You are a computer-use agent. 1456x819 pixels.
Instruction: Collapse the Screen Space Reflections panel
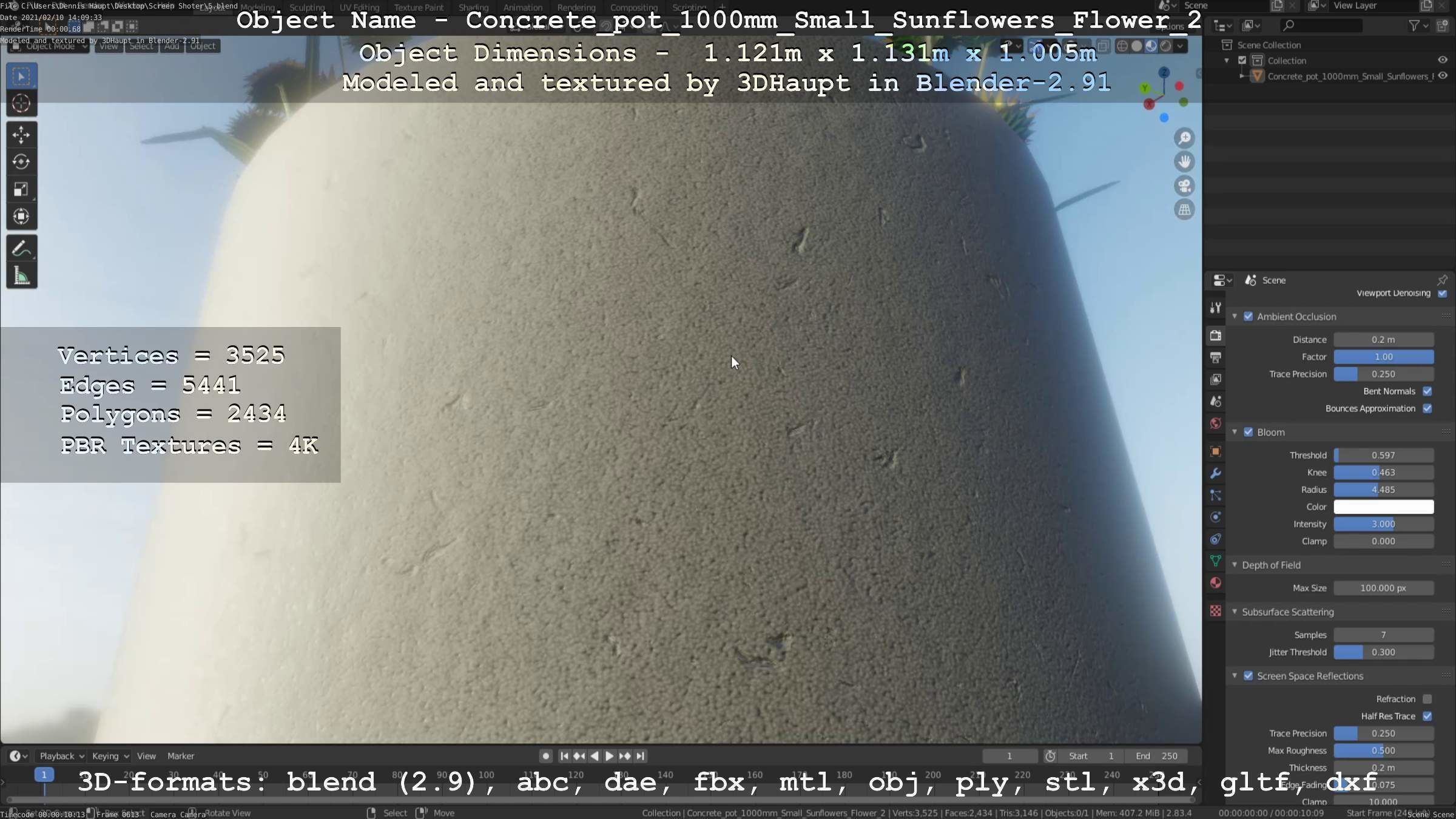1235,676
